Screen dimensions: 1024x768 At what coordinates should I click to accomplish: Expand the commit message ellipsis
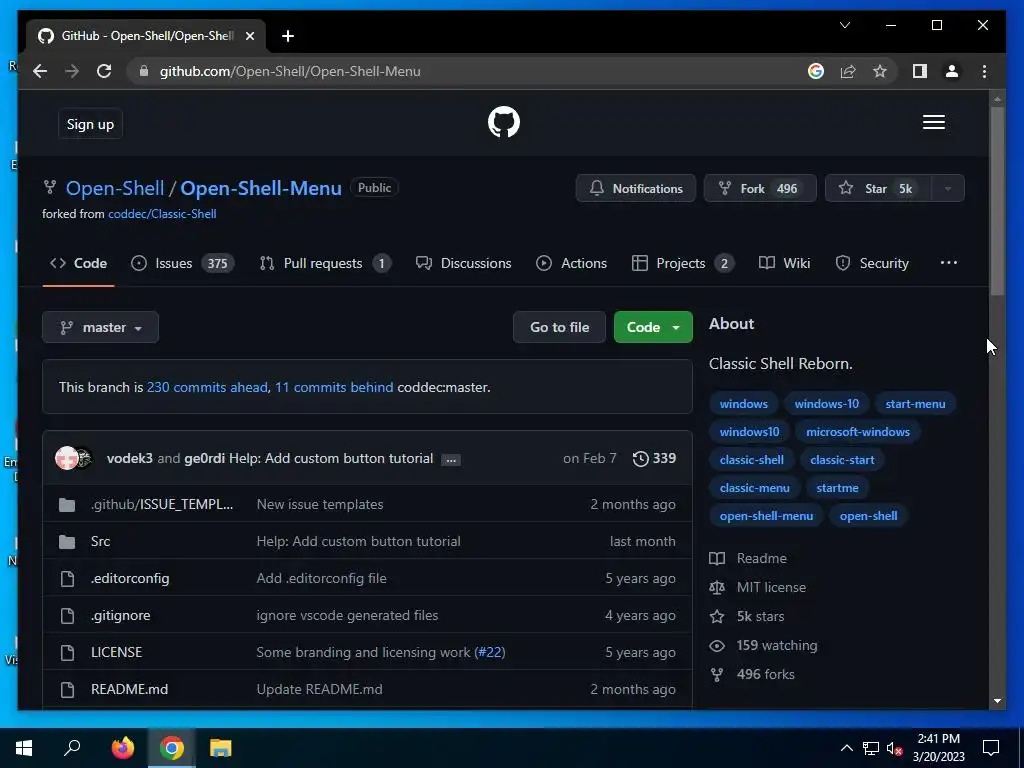pyautogui.click(x=451, y=460)
